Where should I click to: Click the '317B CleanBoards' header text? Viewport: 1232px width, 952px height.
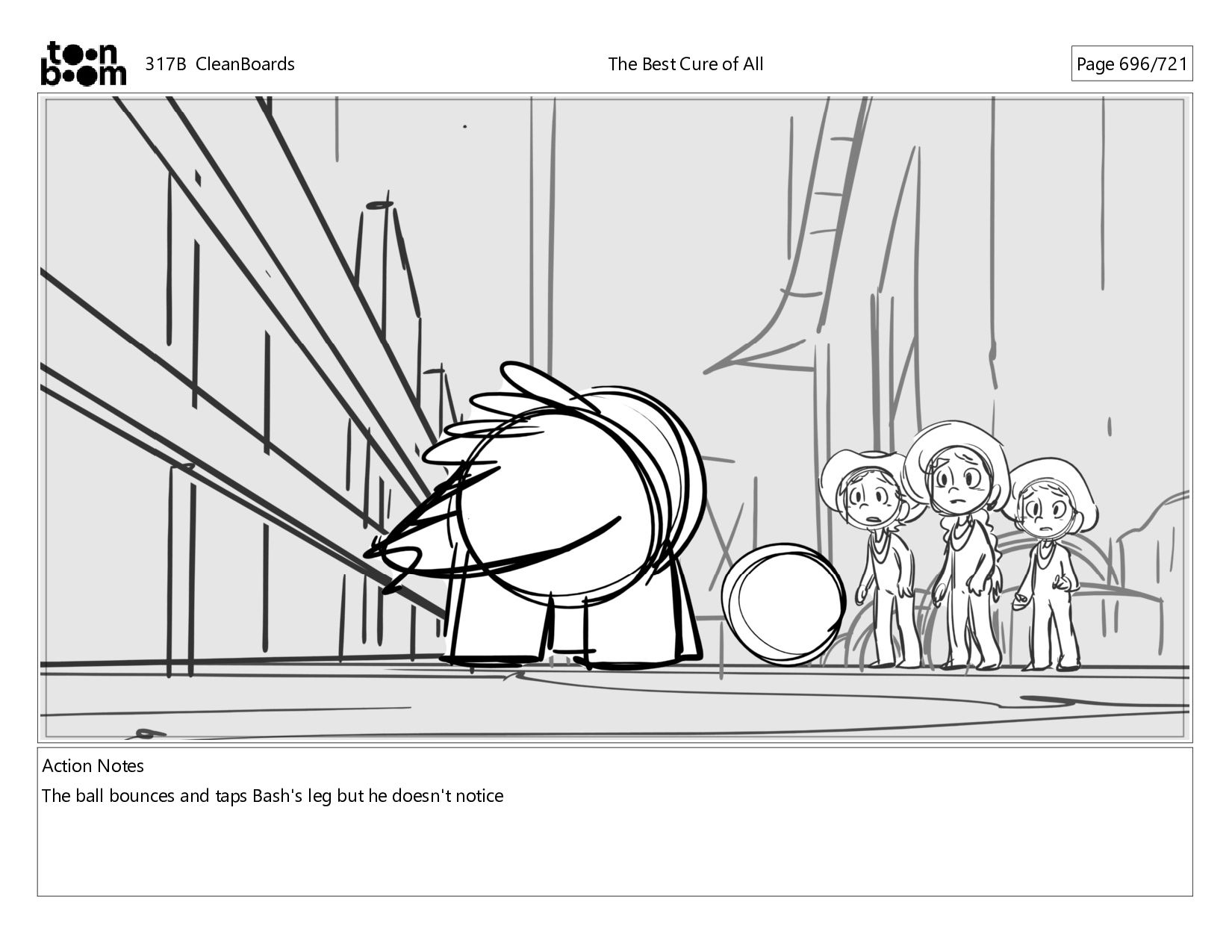[220, 64]
